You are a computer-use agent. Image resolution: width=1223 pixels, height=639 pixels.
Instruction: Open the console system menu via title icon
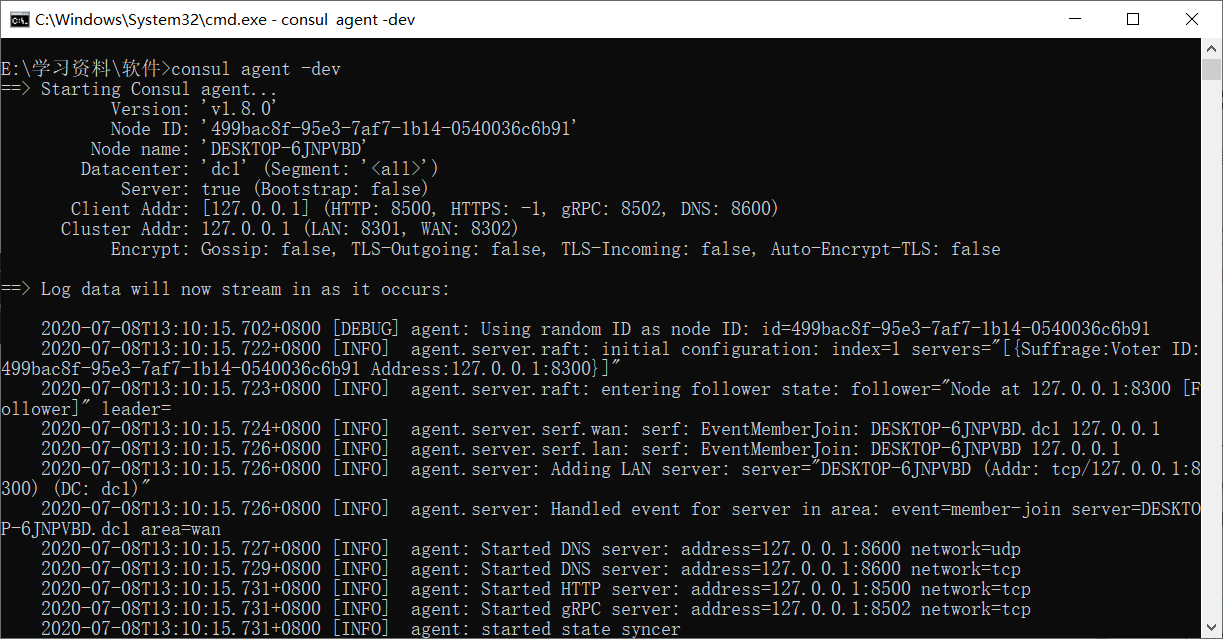[22, 18]
